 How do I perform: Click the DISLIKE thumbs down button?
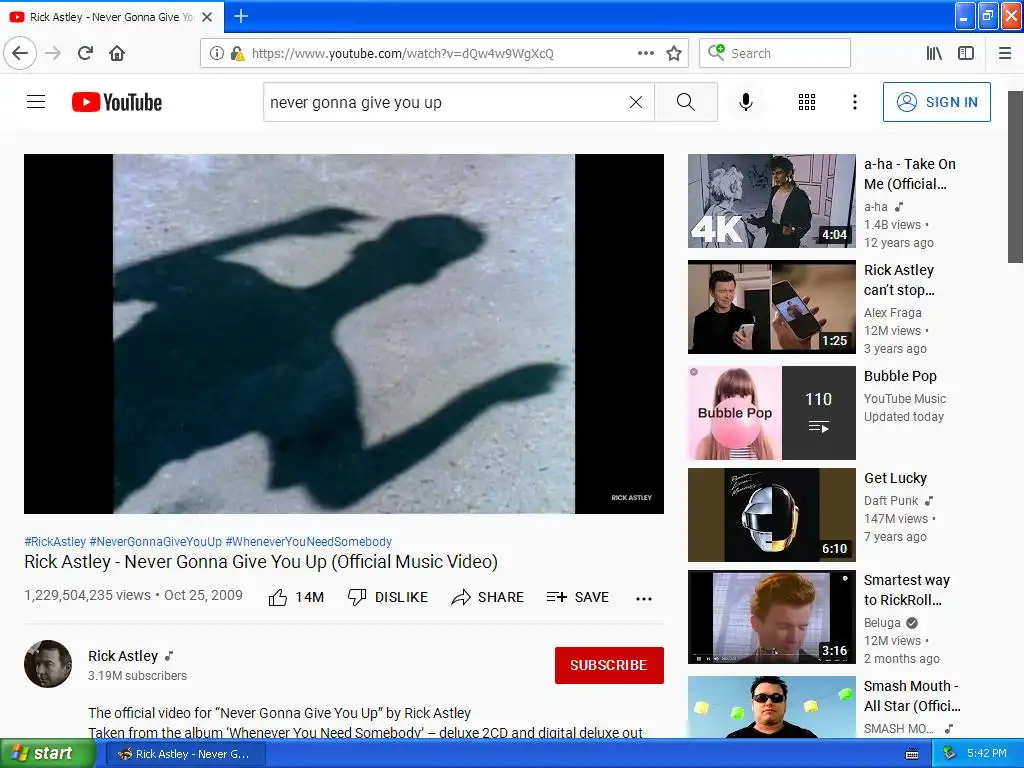click(x=388, y=598)
